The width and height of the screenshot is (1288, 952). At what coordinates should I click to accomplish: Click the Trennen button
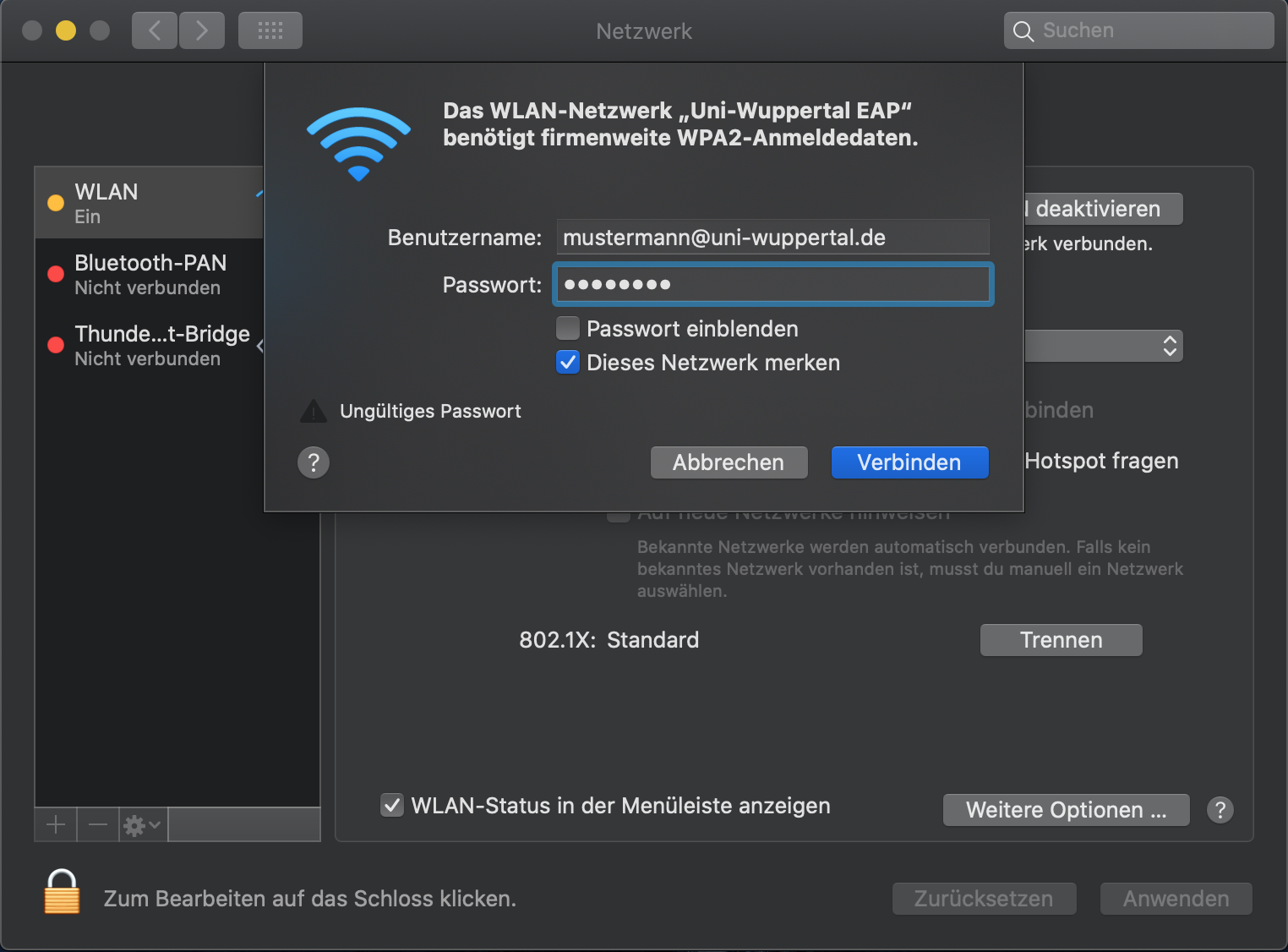click(x=1061, y=640)
